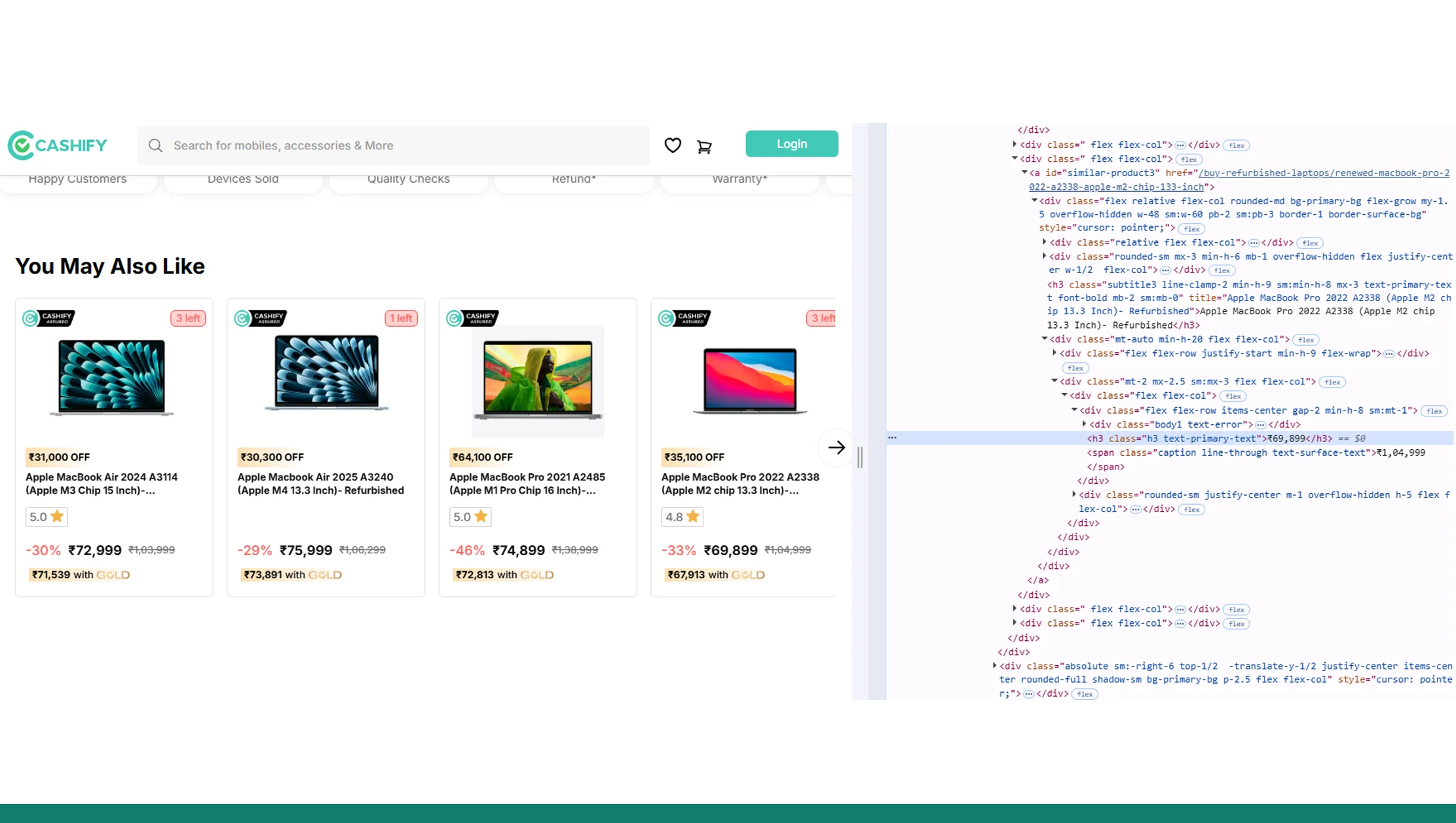Screen dimensions: 1456x823
Task: Open the shopping cart icon
Action: [x=704, y=146]
